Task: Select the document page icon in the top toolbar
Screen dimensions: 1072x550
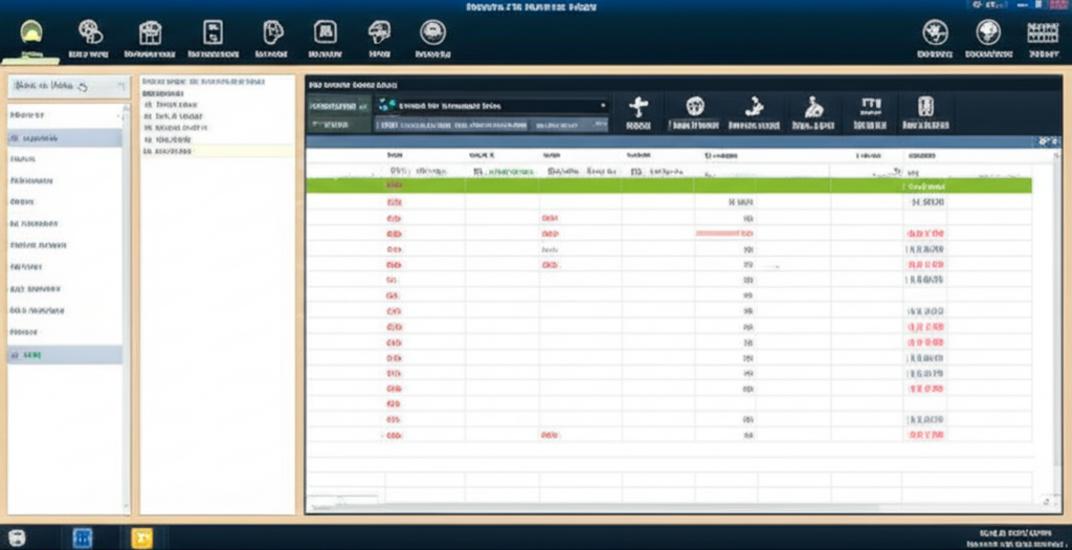Action: 212,33
